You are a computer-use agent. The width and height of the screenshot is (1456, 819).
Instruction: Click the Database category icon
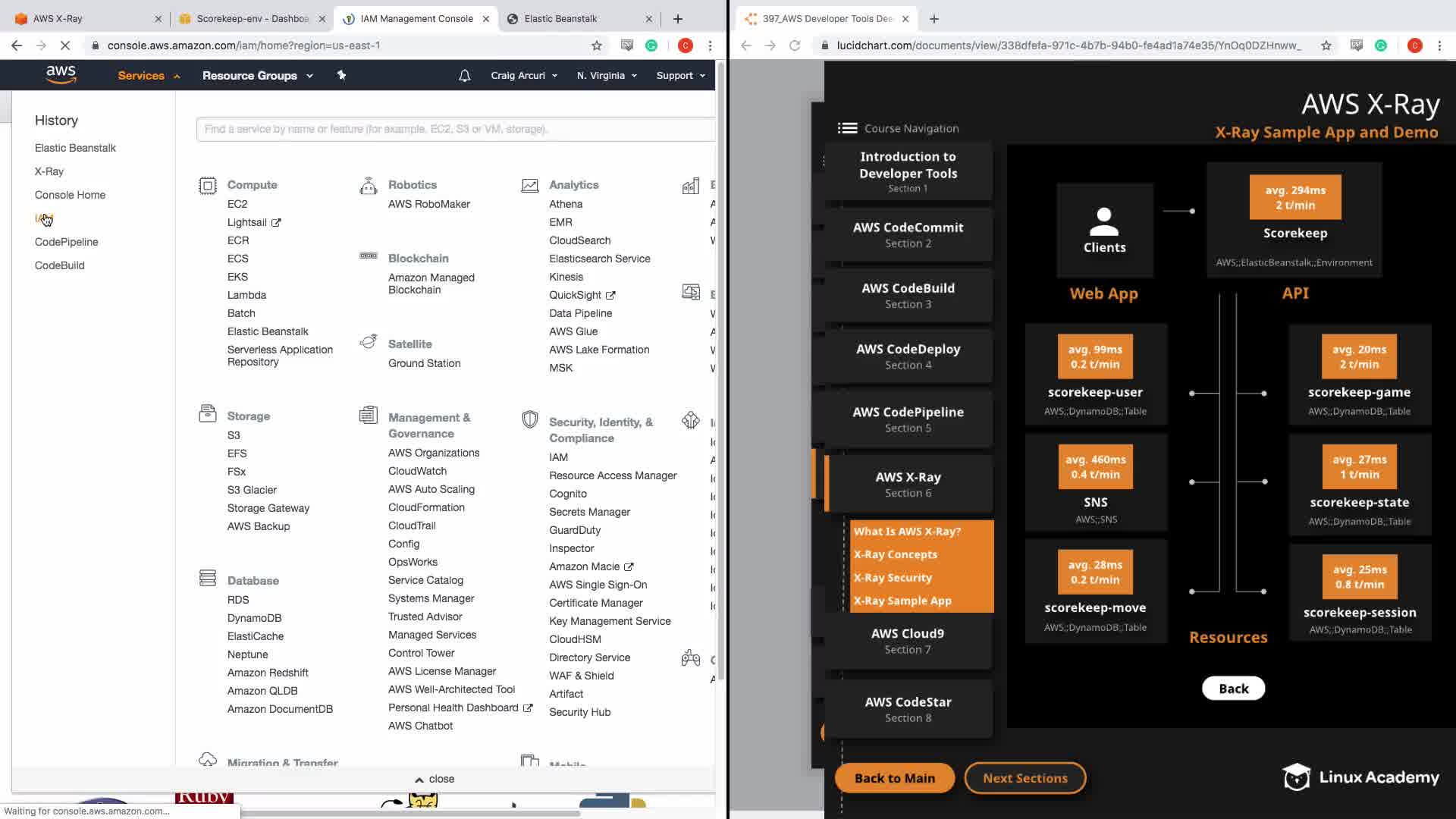[x=207, y=579]
